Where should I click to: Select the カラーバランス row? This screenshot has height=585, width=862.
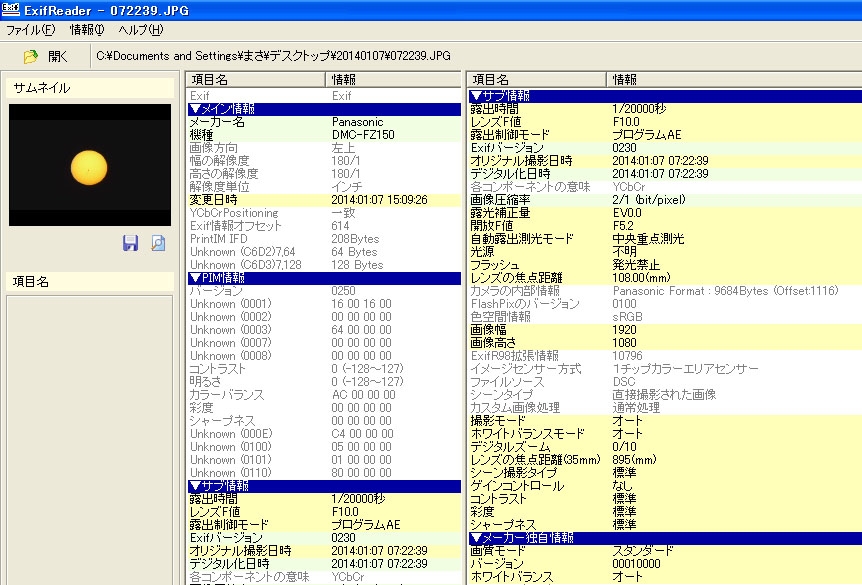324,395
